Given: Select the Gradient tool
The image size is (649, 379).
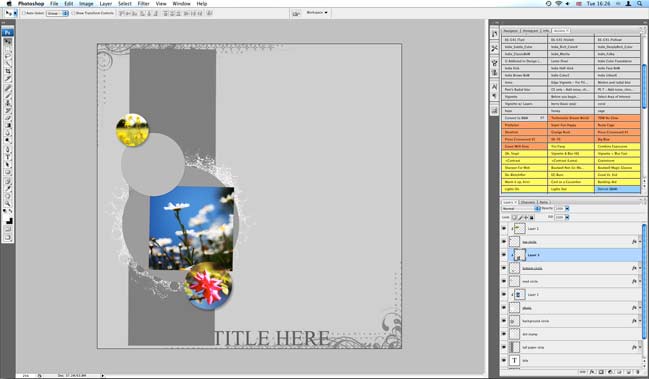Looking at the screenshot, I should coord(8,125).
